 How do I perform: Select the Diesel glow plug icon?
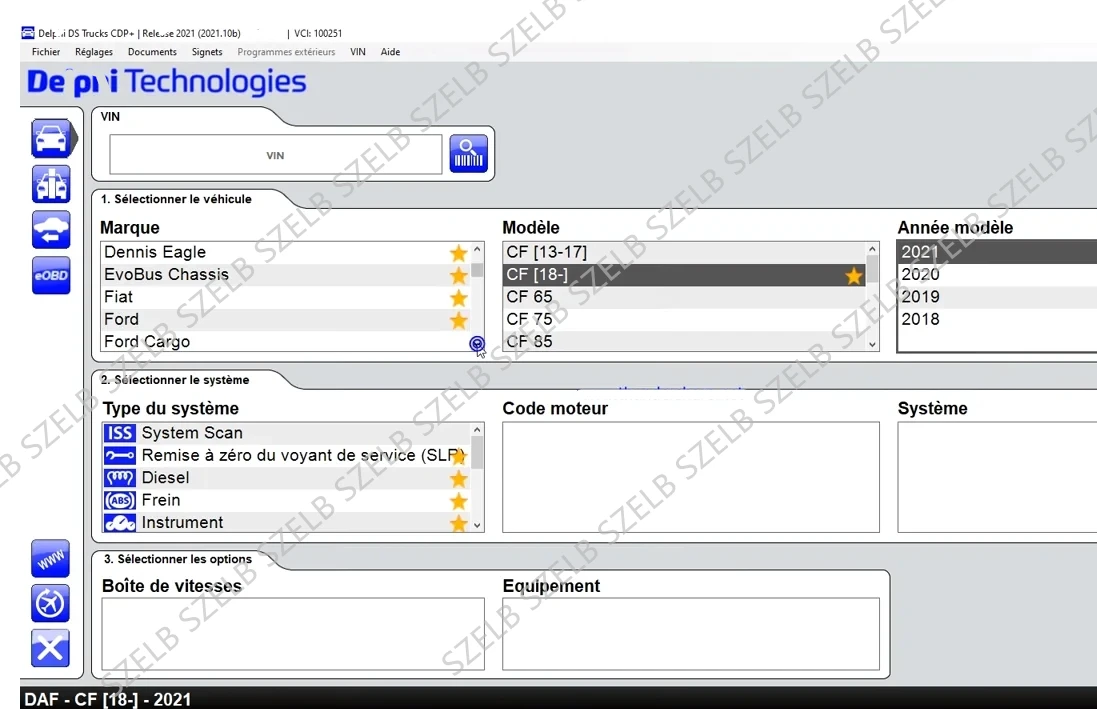click(120, 478)
